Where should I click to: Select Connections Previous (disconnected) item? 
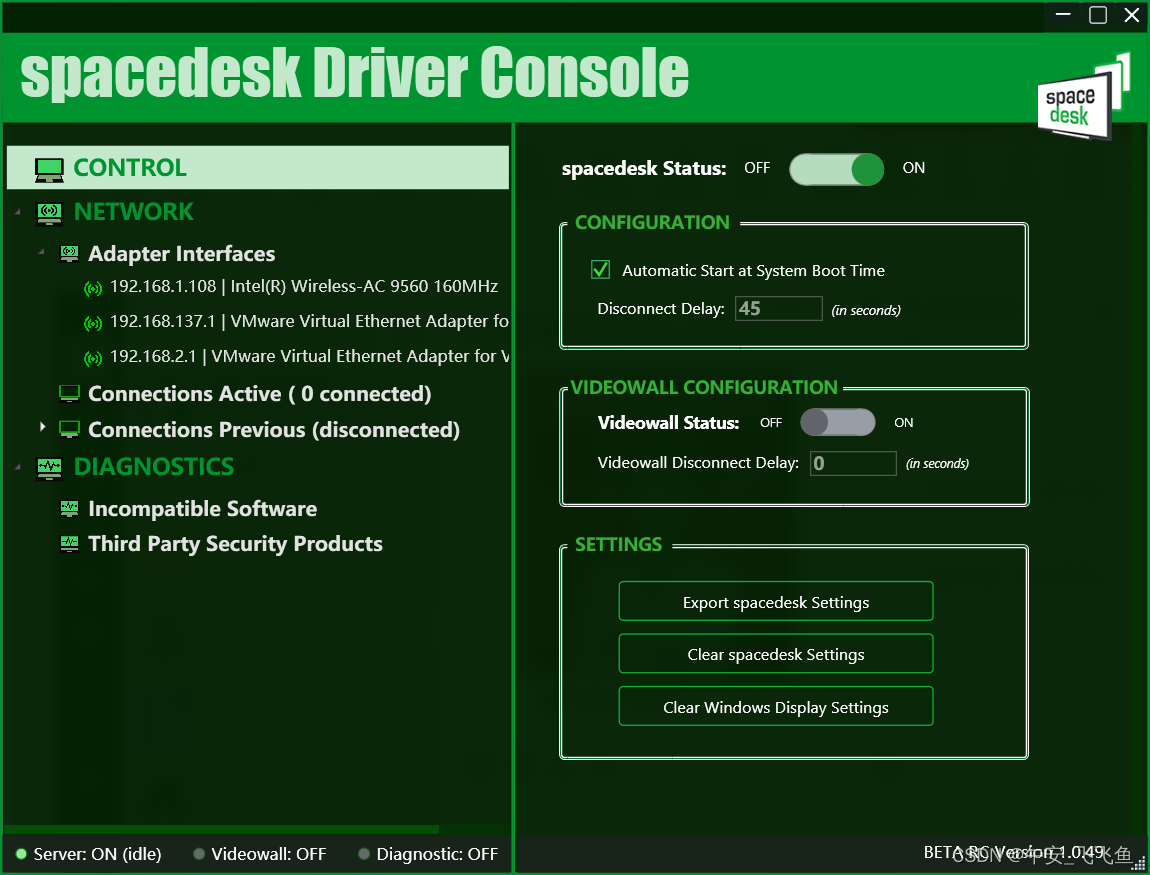coord(274,430)
